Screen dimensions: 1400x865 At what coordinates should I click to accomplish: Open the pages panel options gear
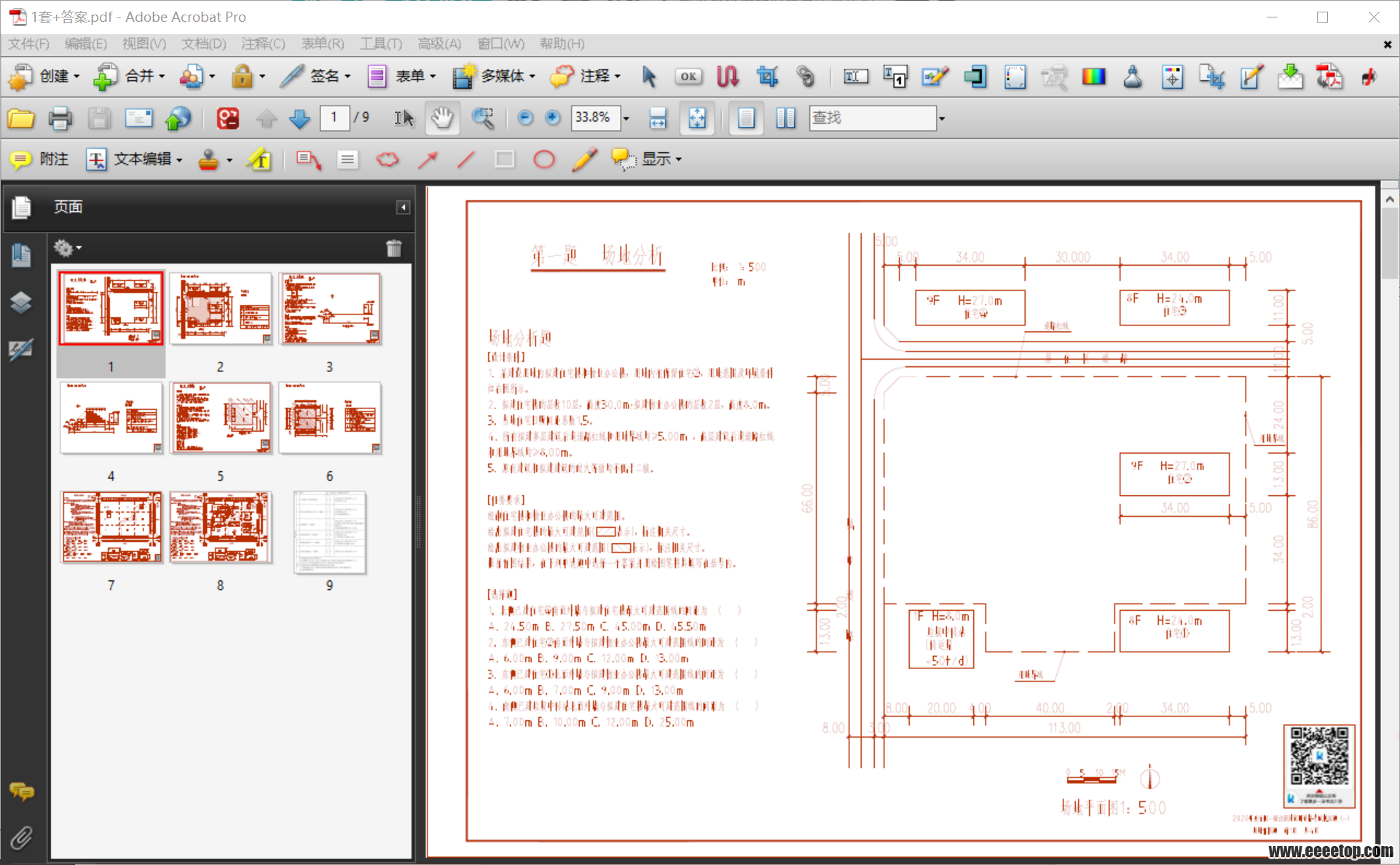click(x=67, y=248)
